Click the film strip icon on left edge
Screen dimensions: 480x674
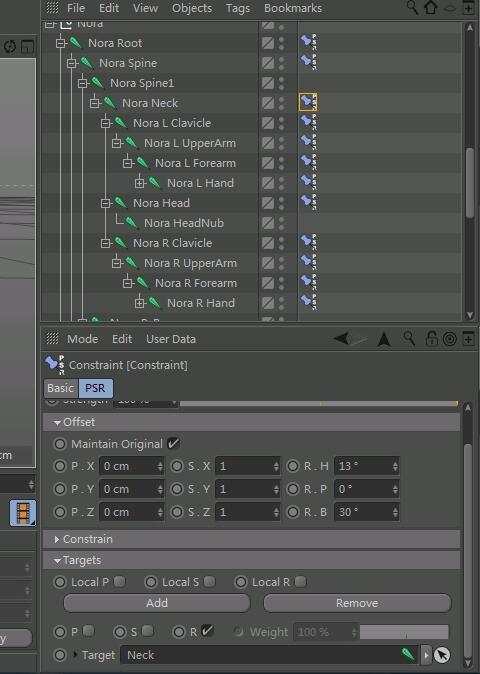tap(23, 513)
